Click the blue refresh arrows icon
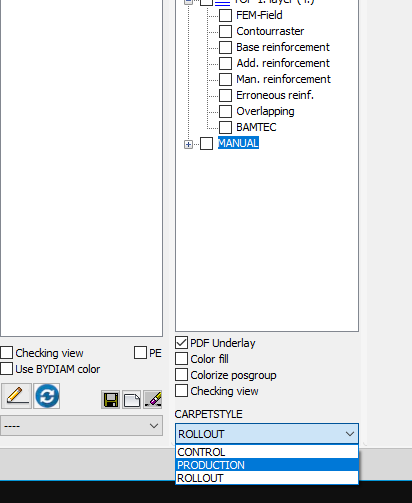The image size is (412, 503). pyautogui.click(x=47, y=396)
